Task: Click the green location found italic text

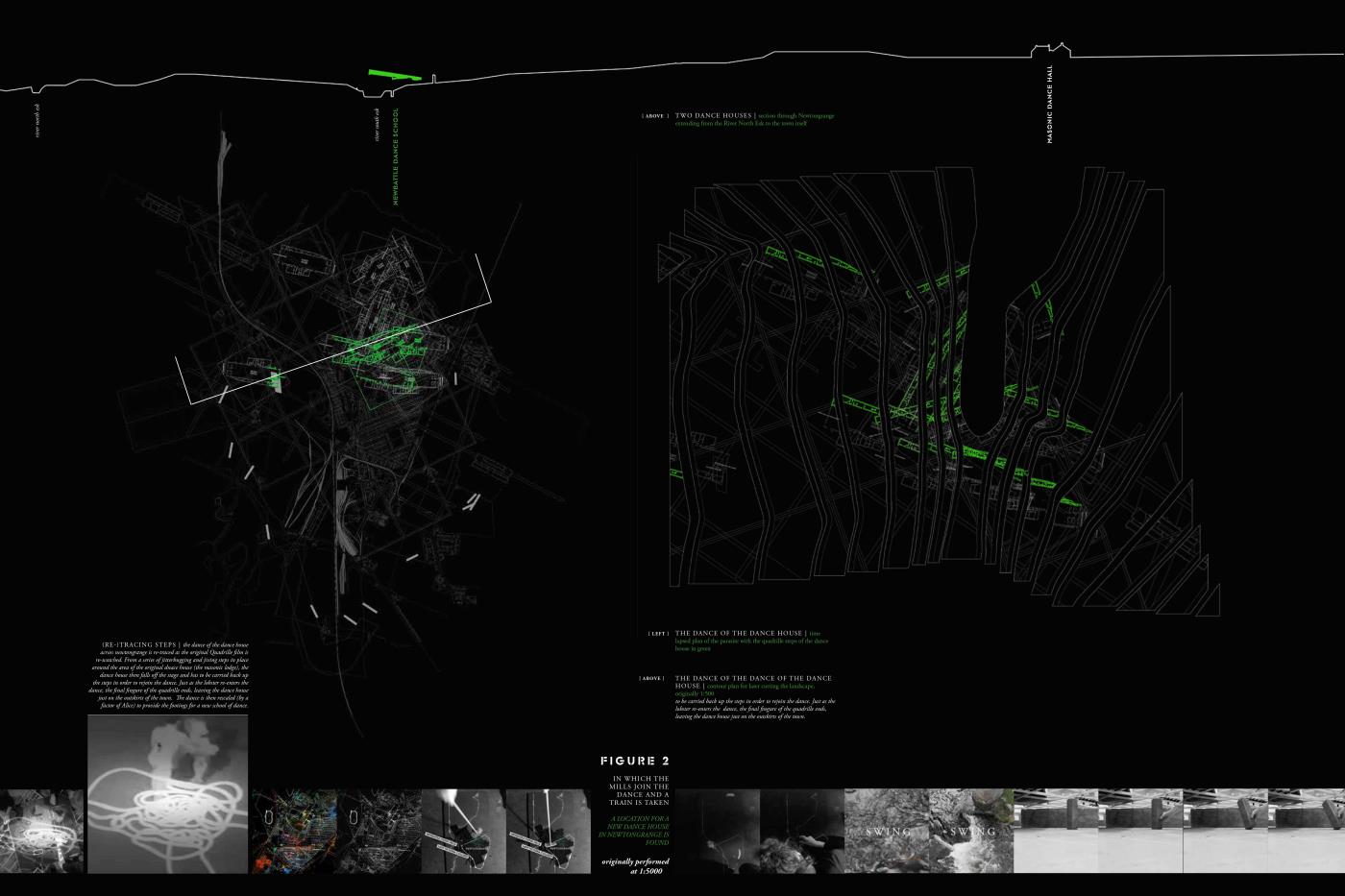Action: pos(633,830)
